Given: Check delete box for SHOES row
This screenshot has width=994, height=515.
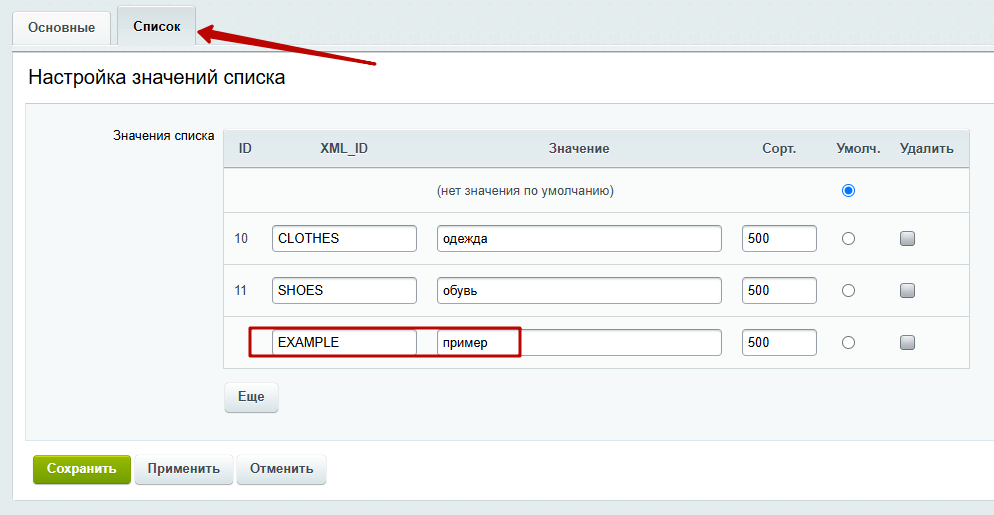Looking at the screenshot, I should (907, 290).
